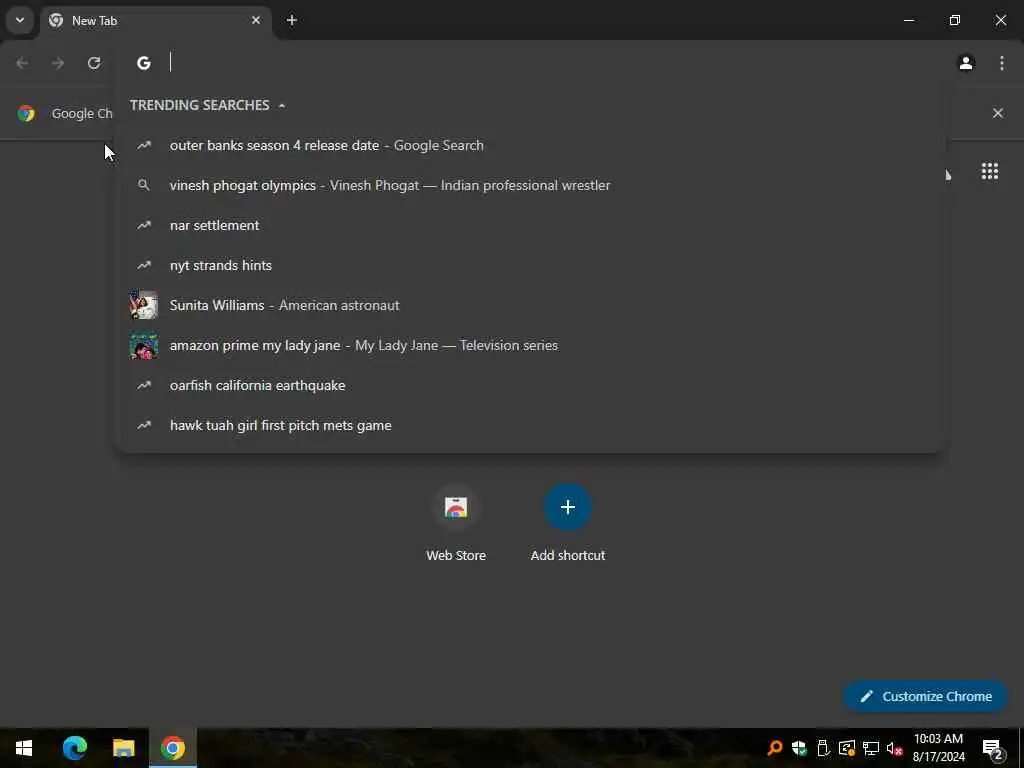Click My Lady Jane thumbnail image
Viewport: 1024px width, 768px height.
pyautogui.click(x=144, y=345)
